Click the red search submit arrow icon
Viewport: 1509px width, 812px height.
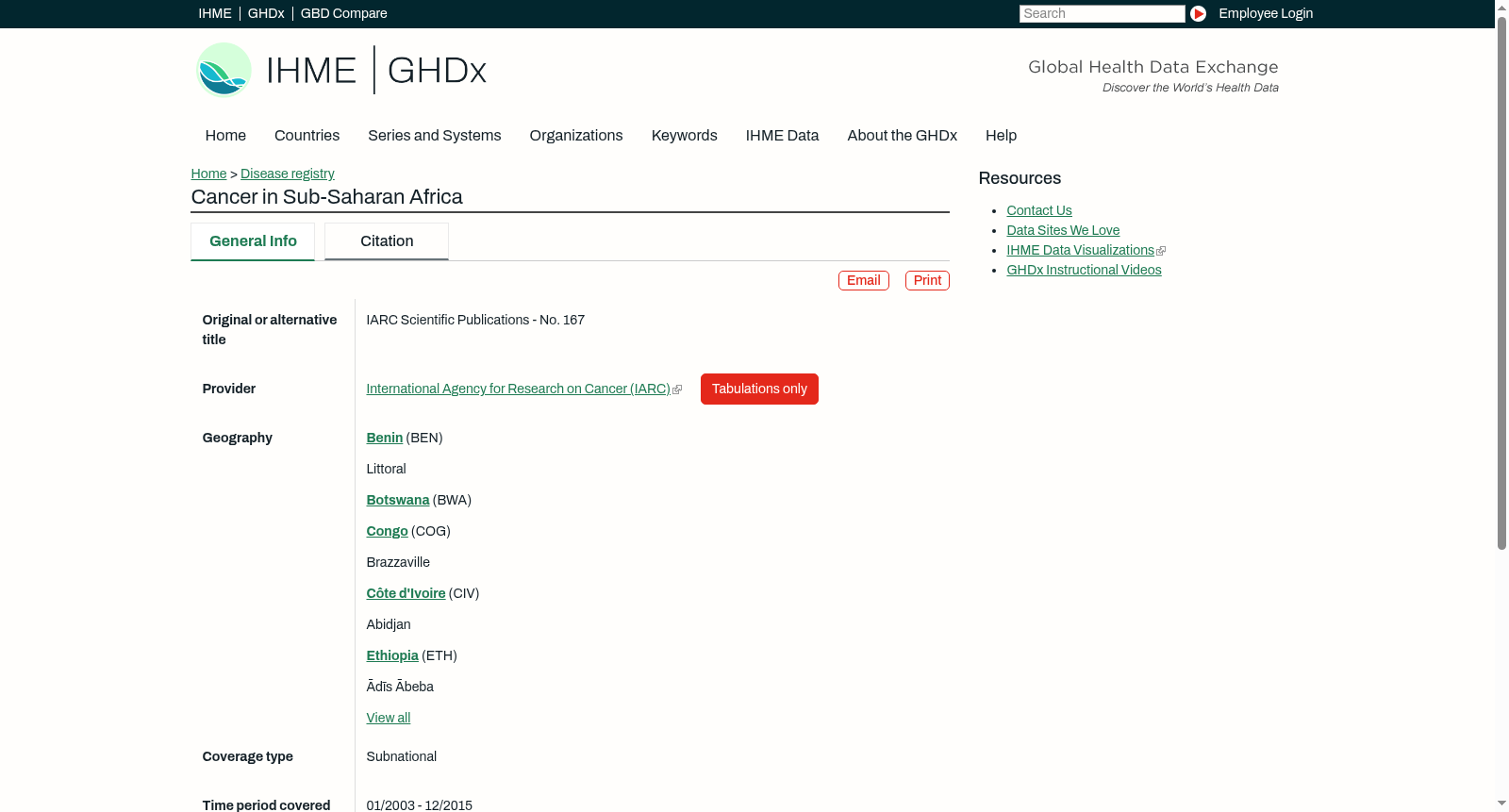[1198, 13]
